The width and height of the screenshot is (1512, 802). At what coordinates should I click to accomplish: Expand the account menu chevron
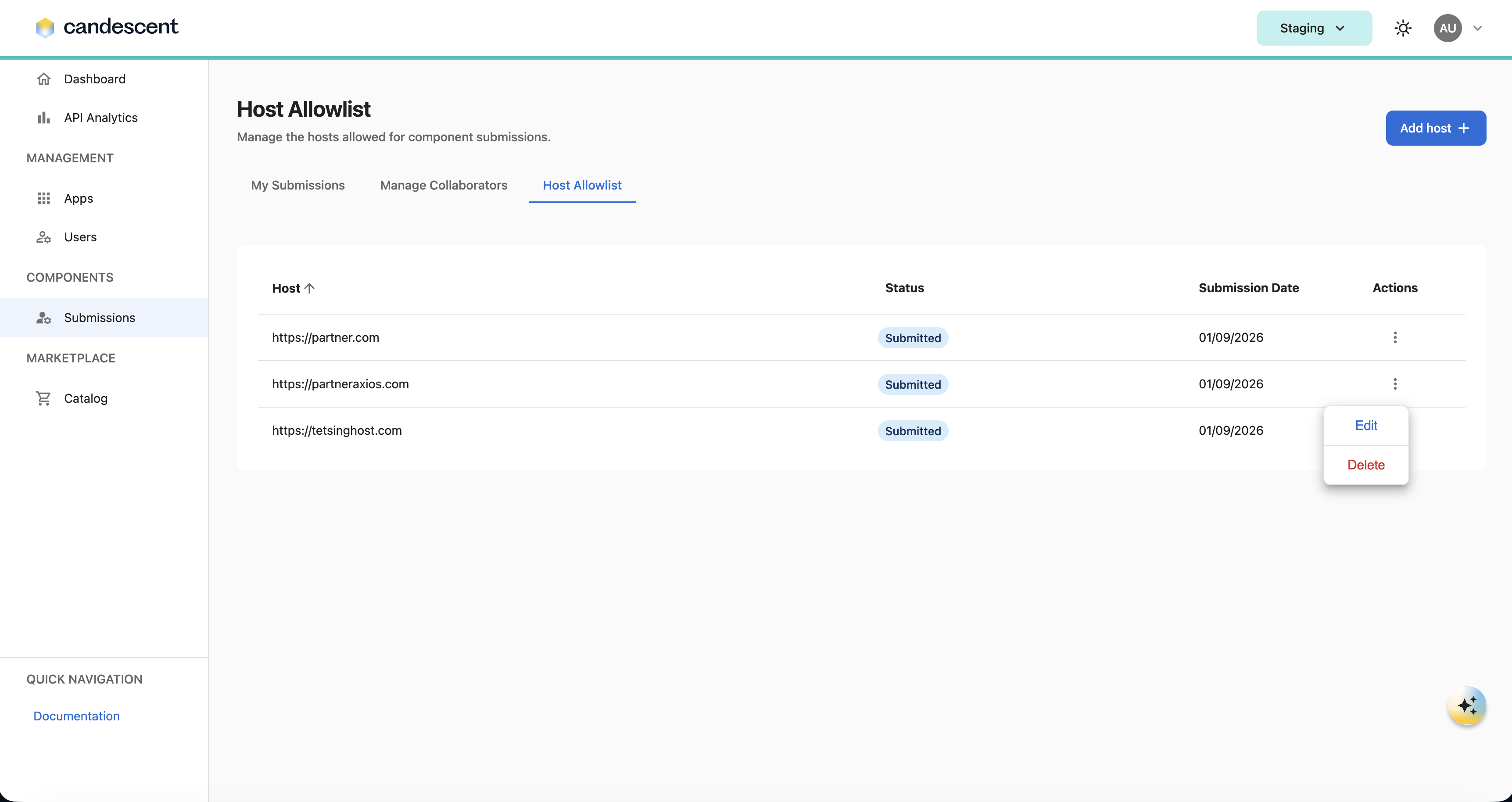[x=1478, y=28]
